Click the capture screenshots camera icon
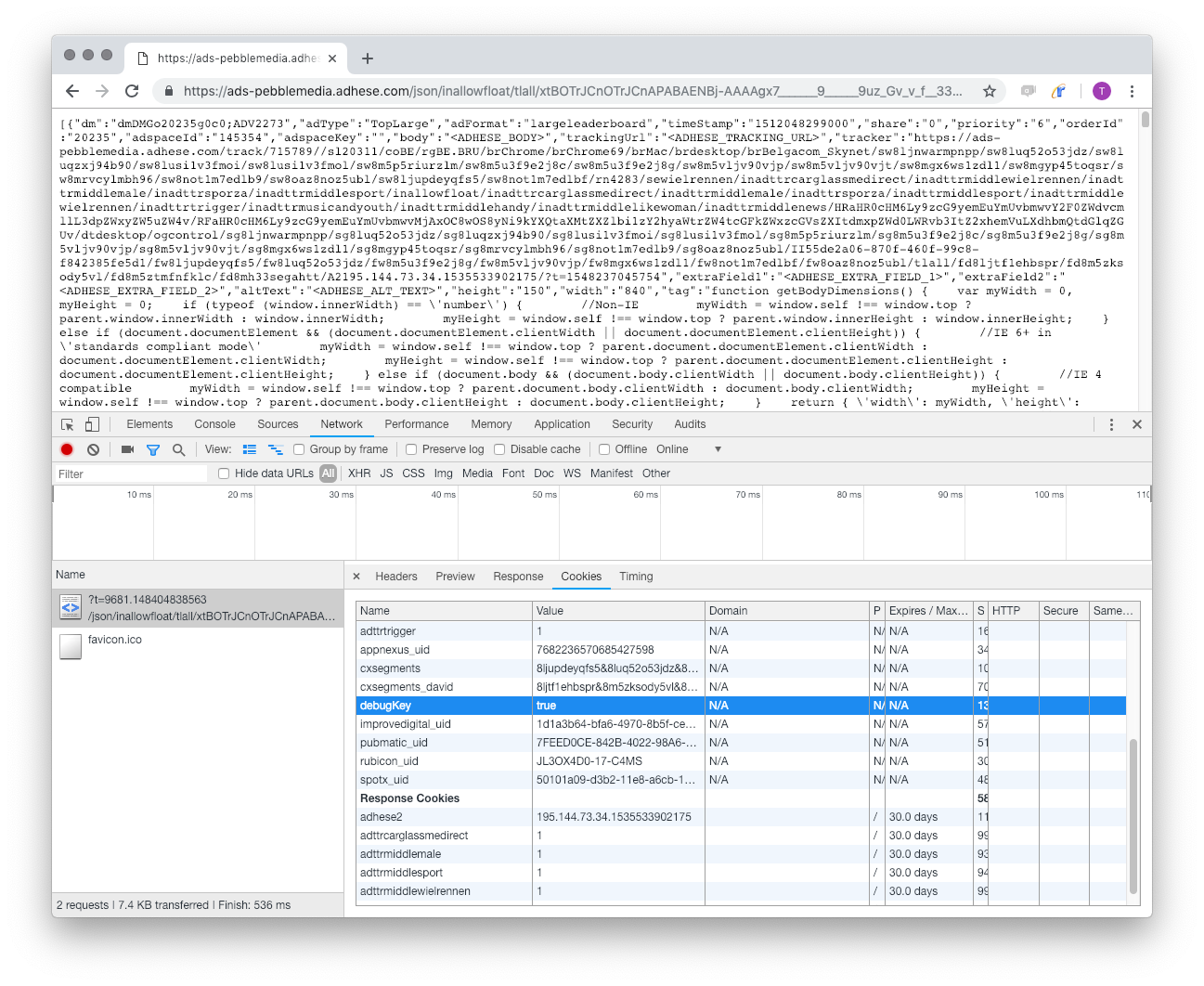 [127, 449]
